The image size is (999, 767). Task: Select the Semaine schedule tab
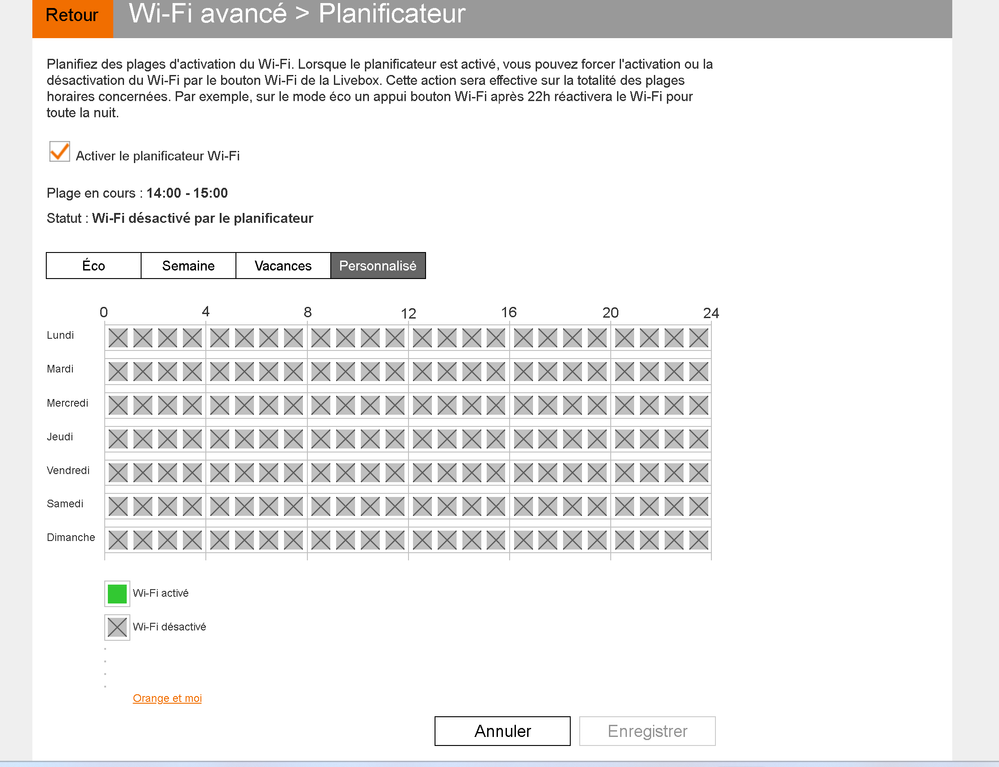pos(188,266)
